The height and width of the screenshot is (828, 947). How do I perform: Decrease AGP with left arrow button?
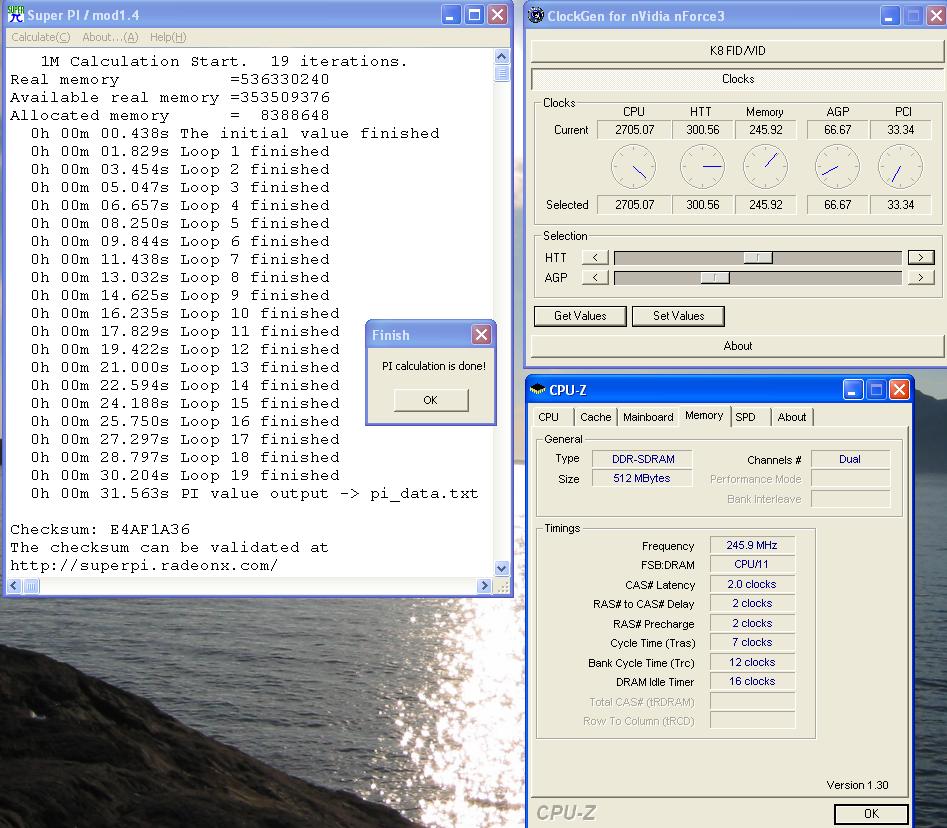[595, 278]
